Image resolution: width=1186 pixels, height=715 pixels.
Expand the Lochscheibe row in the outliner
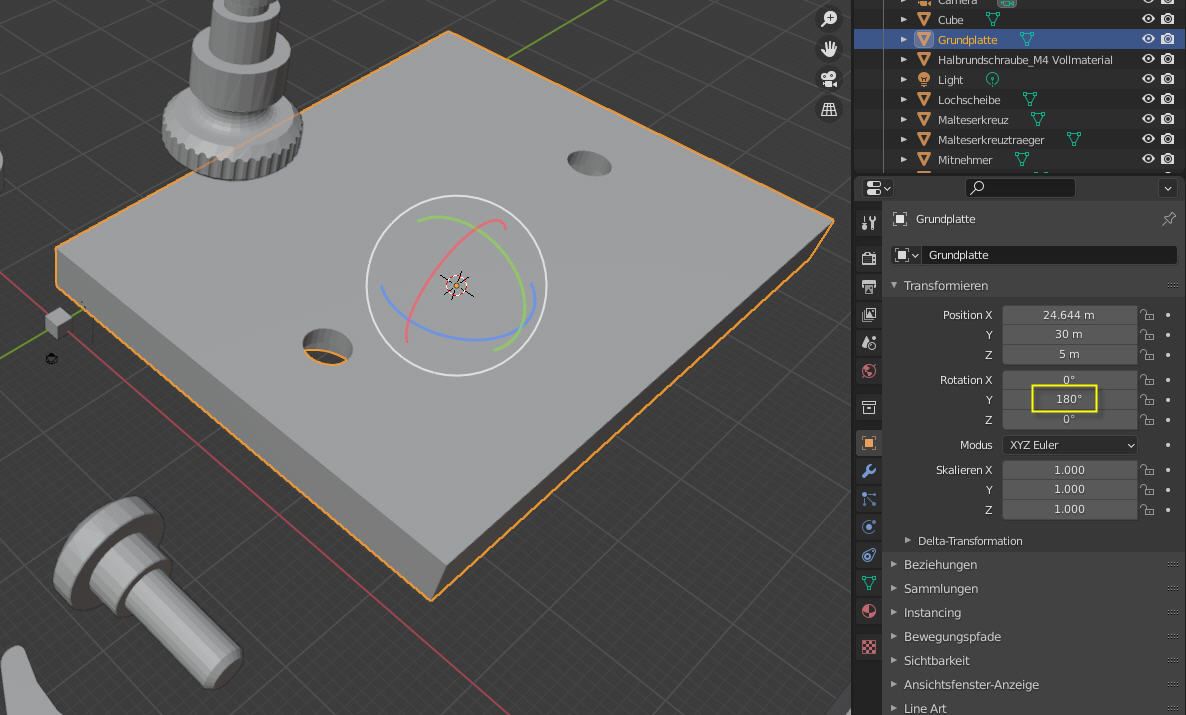point(904,99)
